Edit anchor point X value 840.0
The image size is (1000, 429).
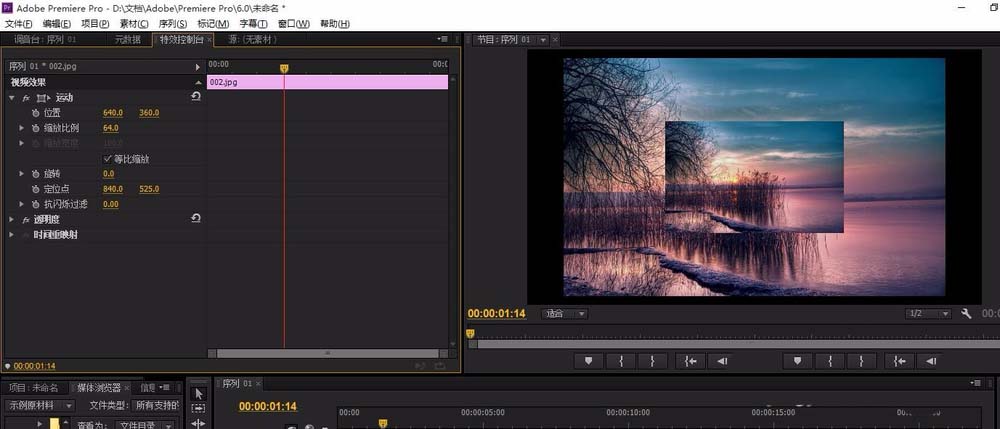point(113,189)
